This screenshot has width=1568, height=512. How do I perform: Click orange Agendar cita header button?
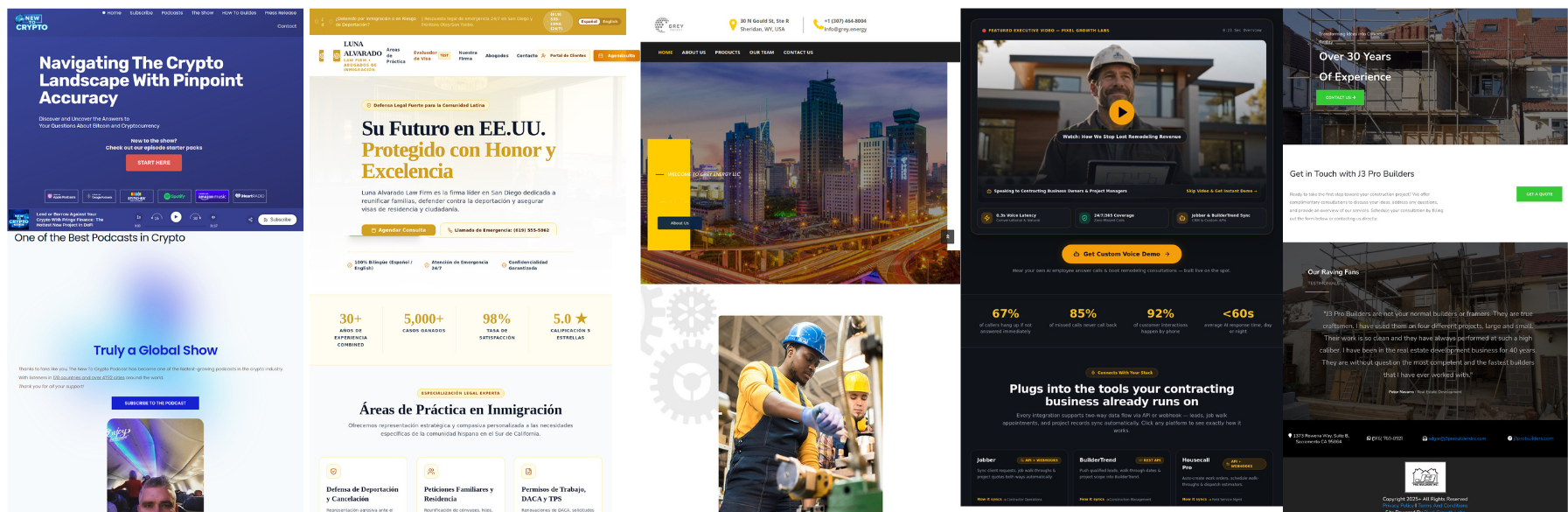pos(617,55)
